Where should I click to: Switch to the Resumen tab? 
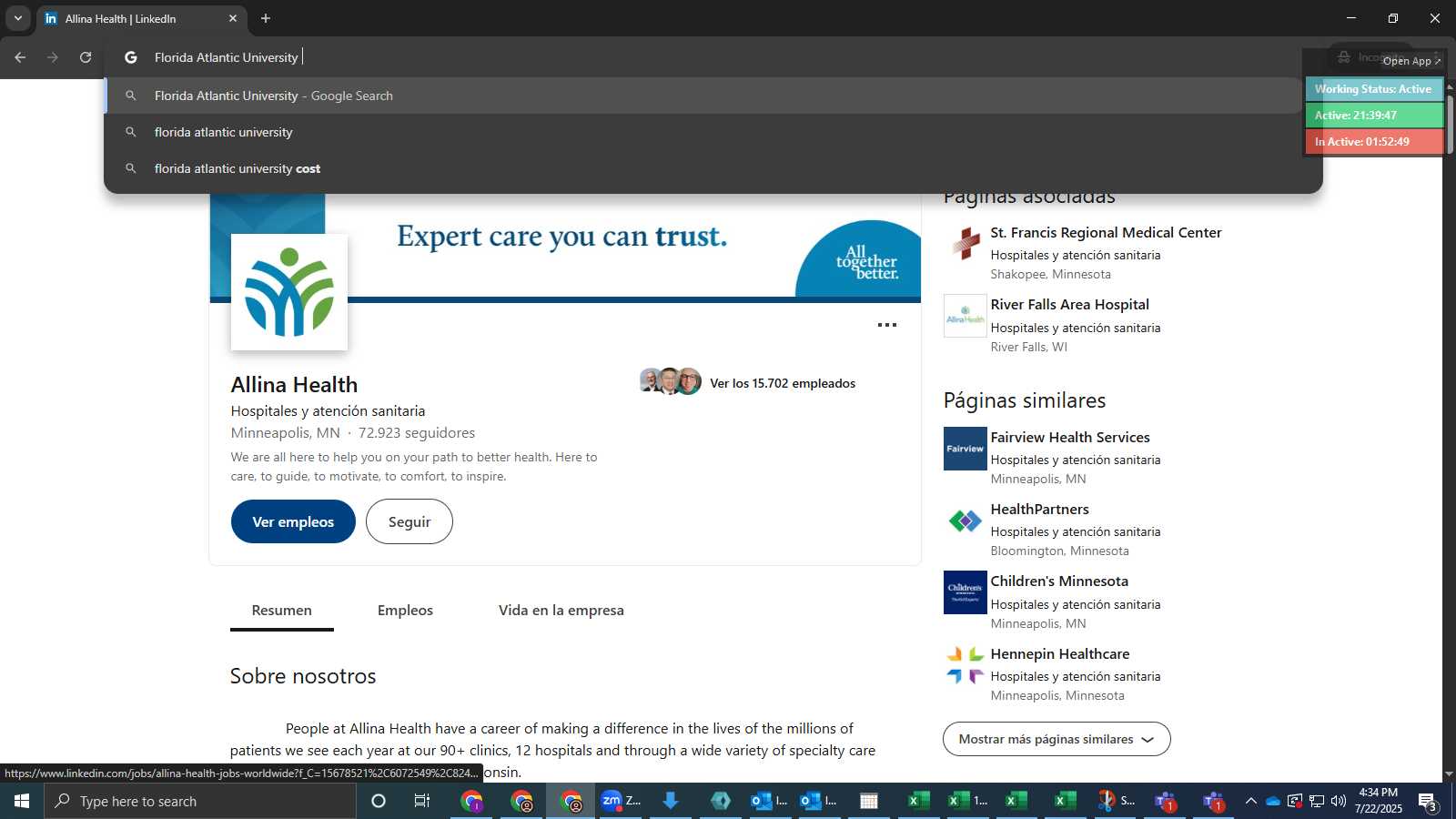coord(281,611)
